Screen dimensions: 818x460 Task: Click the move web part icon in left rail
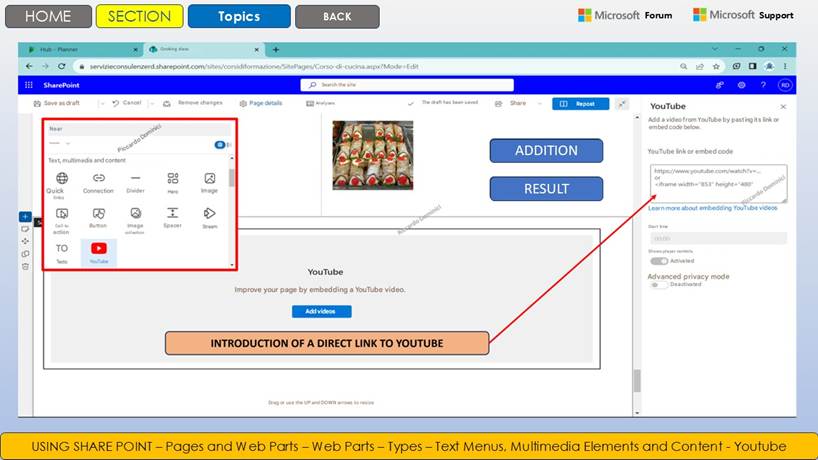(25, 241)
